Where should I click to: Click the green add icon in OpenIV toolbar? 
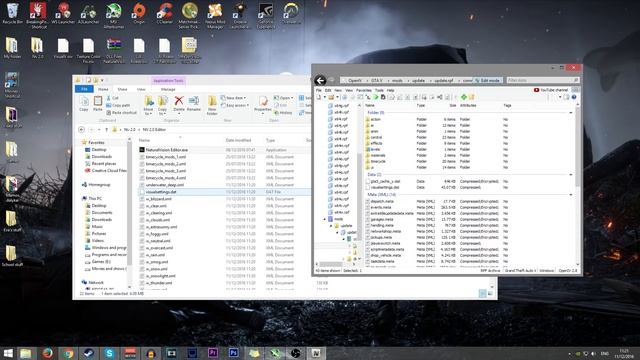[x=464, y=97]
